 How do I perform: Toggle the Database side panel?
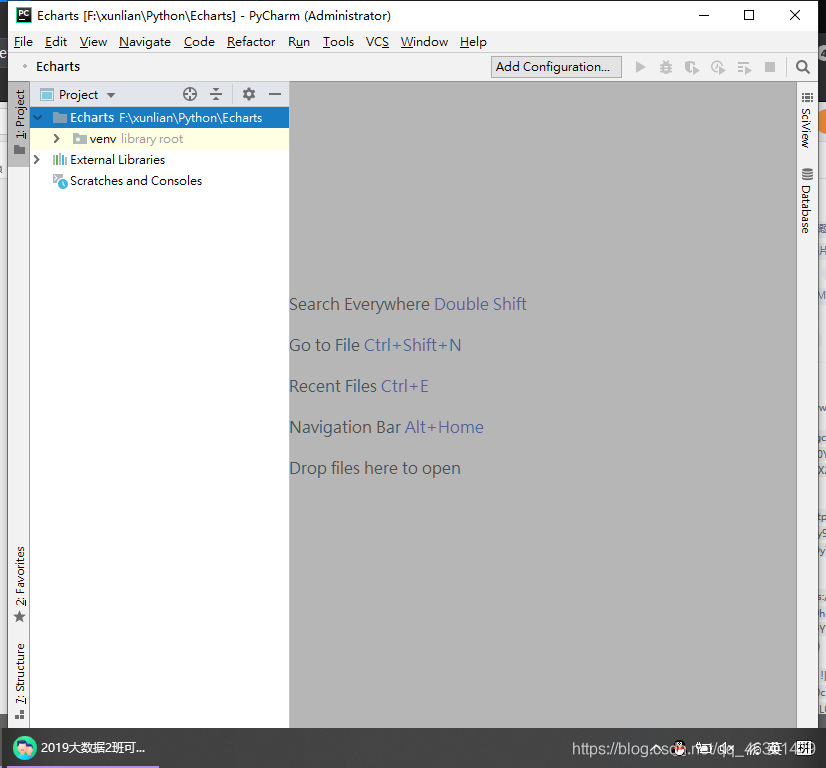[x=807, y=201]
